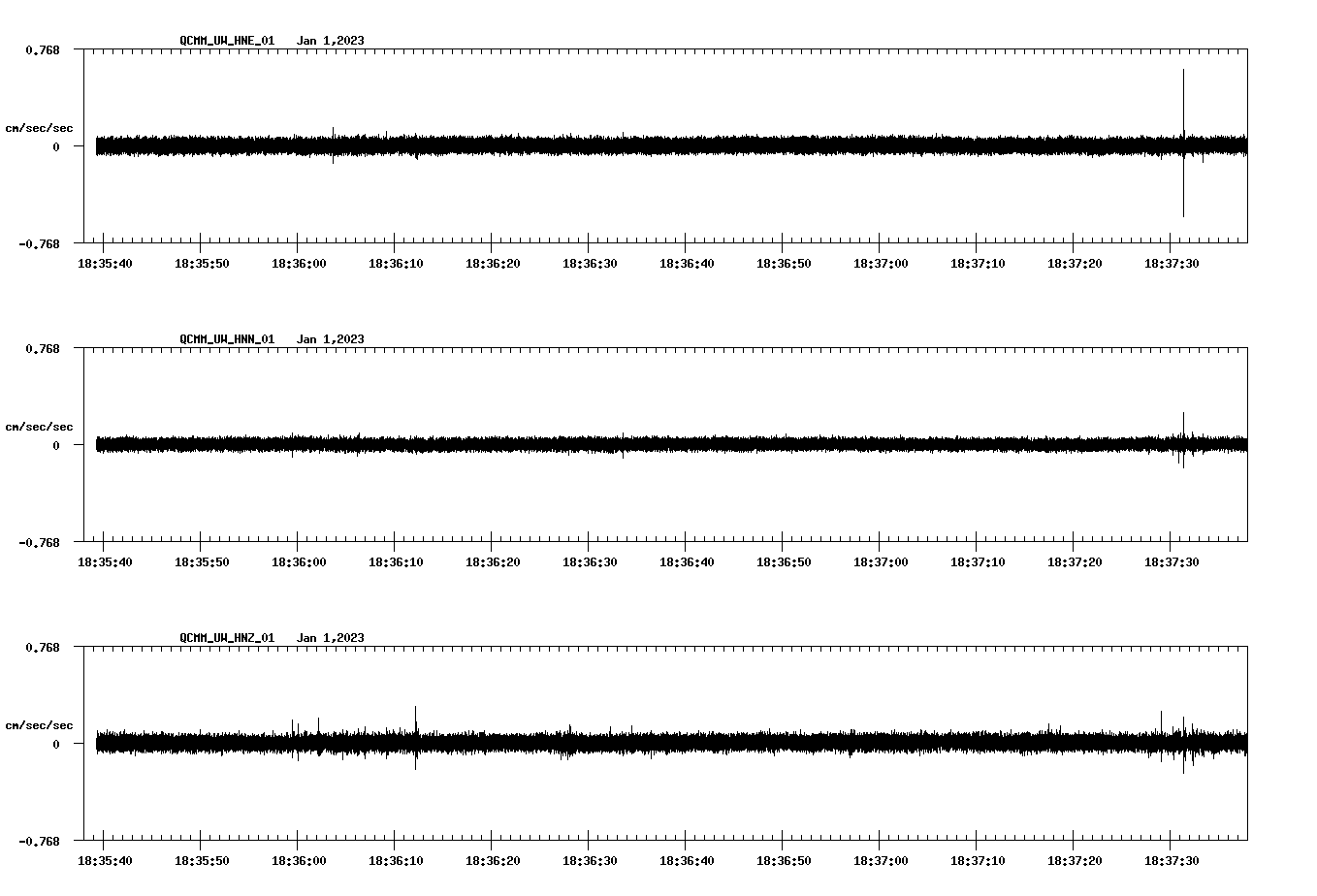
Task: Click the cm/sec/sec unit label on top plot
Action: 40,127
